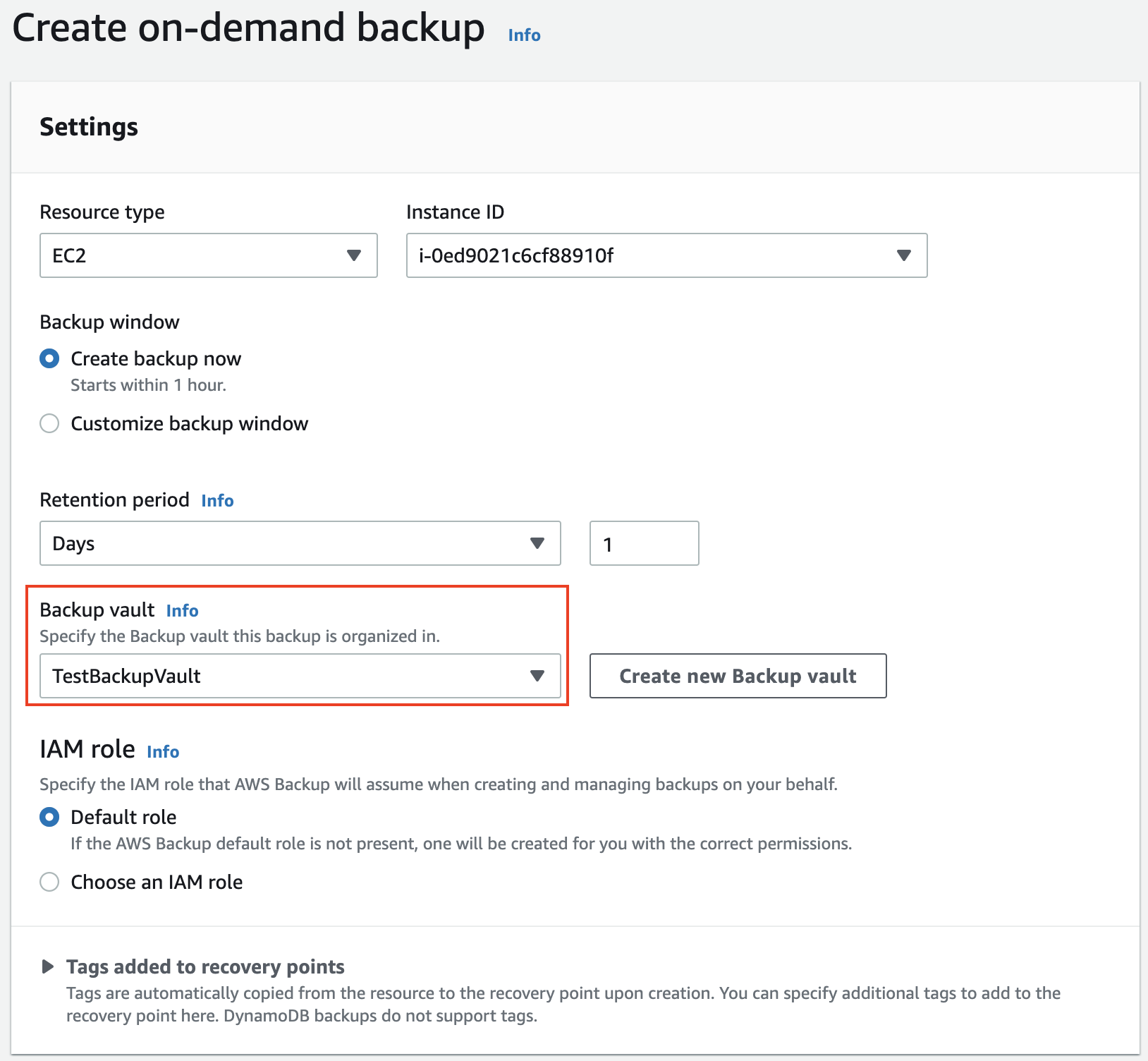This screenshot has width=1148, height=1061.
Task: Open the Resource type dropdown showing EC2
Action: (208, 255)
